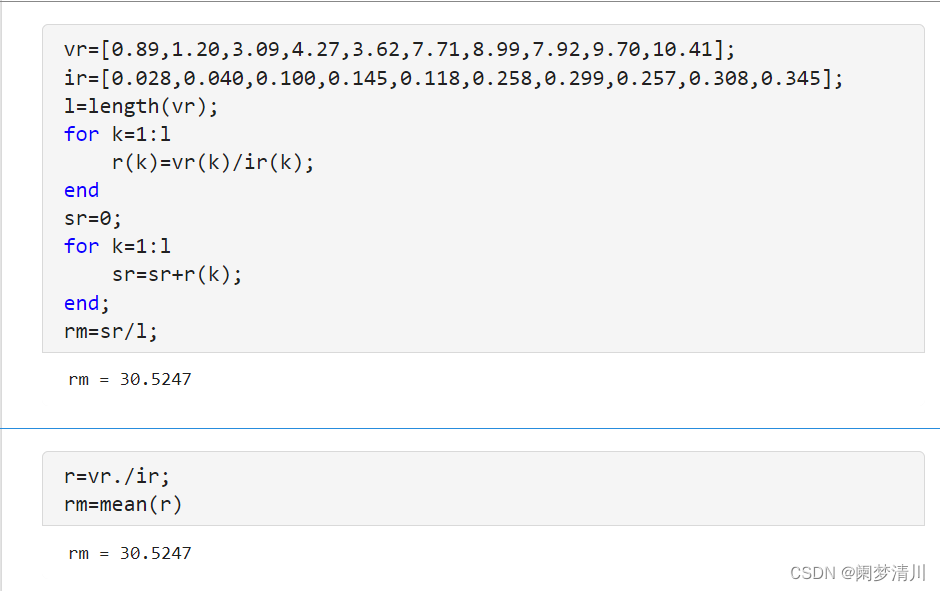Screen dimensions: 940x591
Task: Place cursor on l=length(vr); line
Action: [141, 106]
